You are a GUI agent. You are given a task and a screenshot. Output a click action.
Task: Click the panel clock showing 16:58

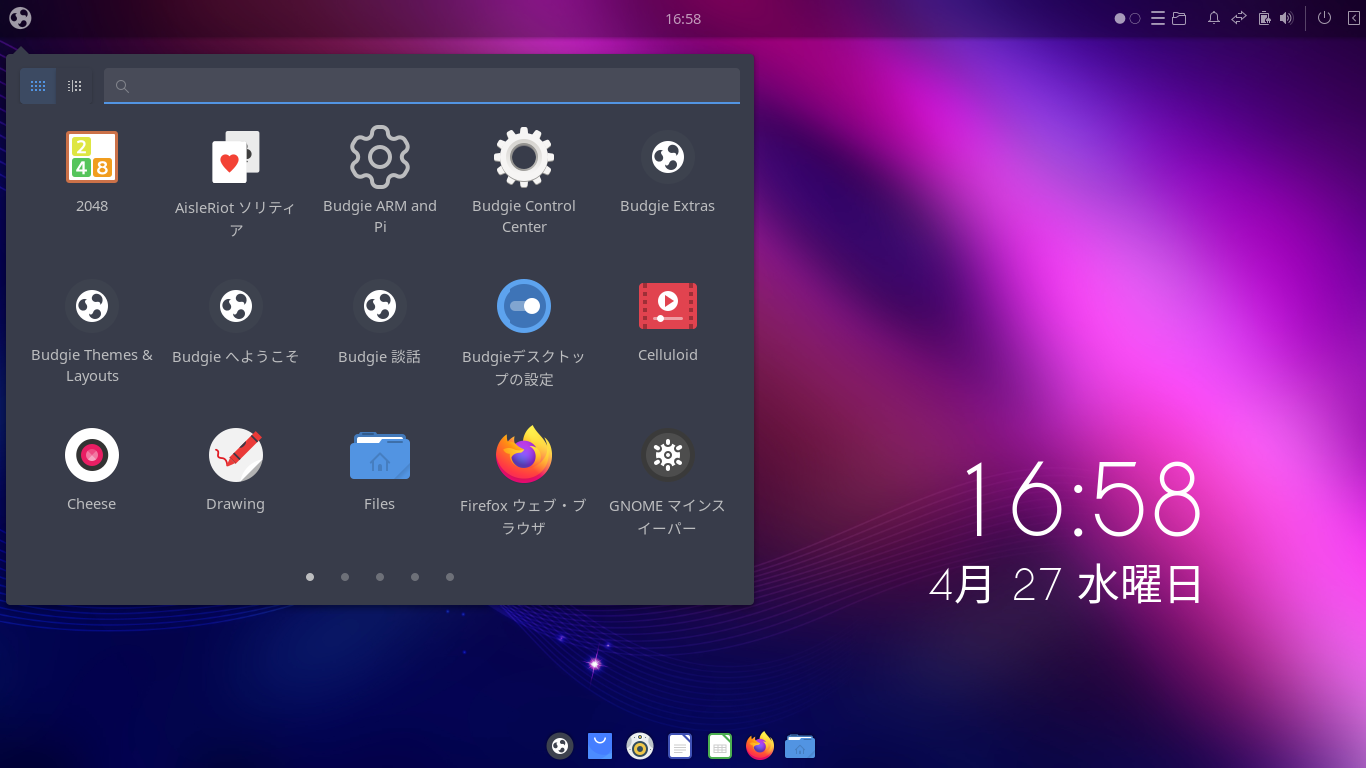click(x=683, y=19)
